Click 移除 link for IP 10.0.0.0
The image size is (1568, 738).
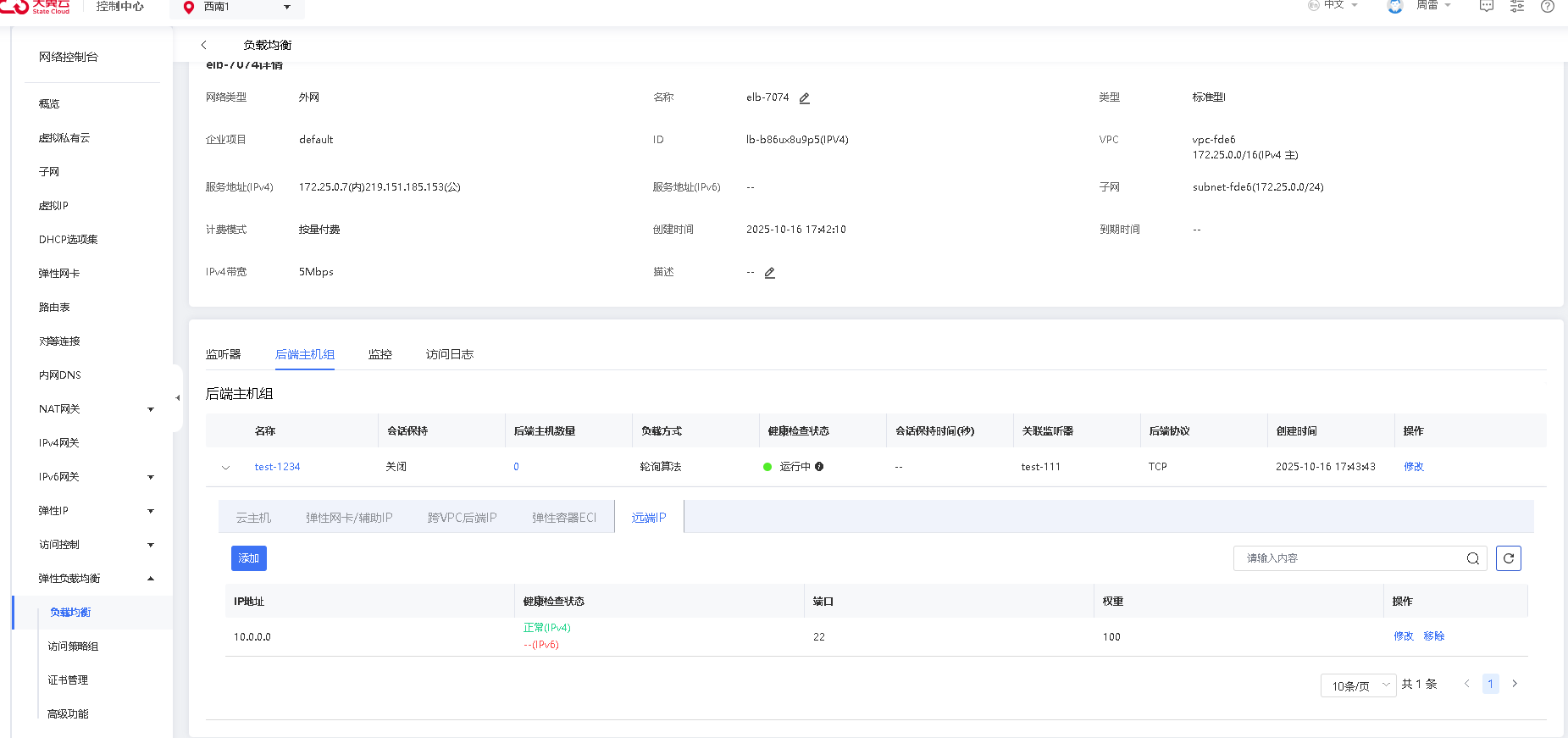click(x=1433, y=636)
